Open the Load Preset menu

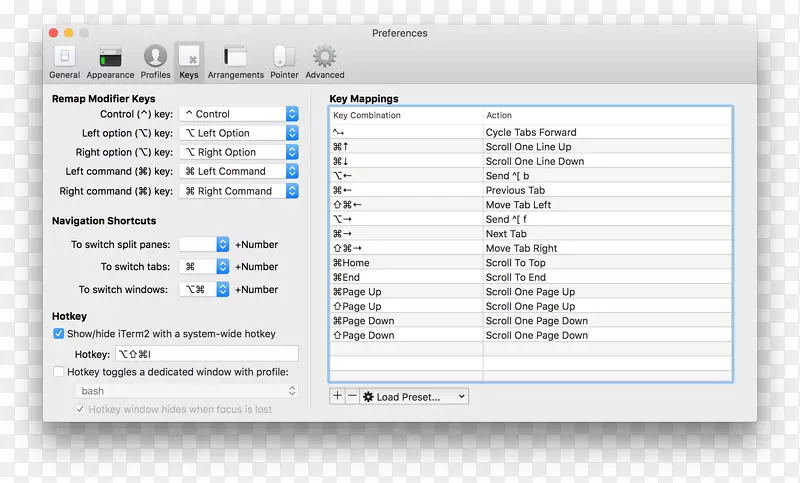point(414,397)
